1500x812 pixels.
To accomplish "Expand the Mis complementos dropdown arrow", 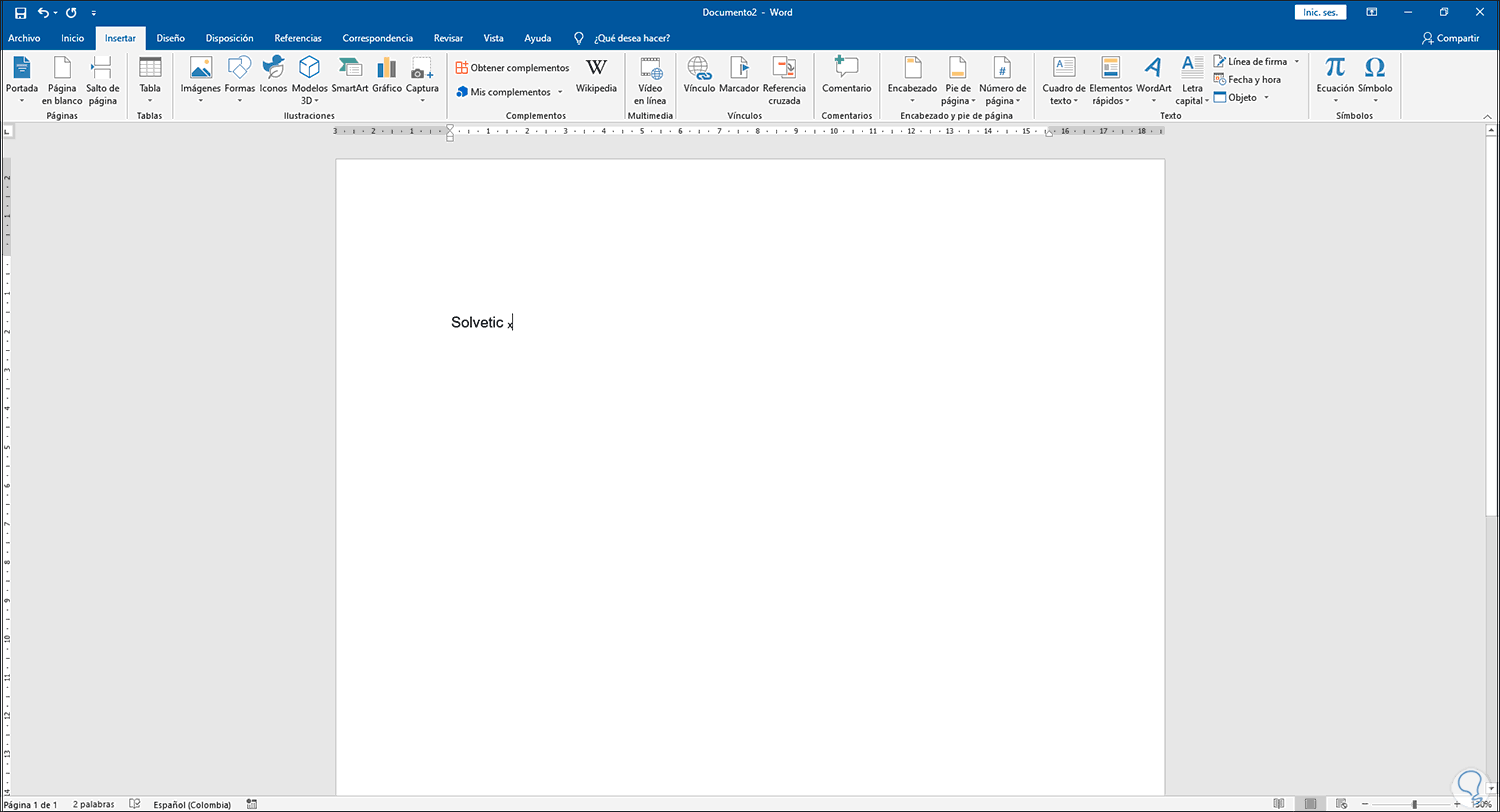I will click(x=560, y=92).
